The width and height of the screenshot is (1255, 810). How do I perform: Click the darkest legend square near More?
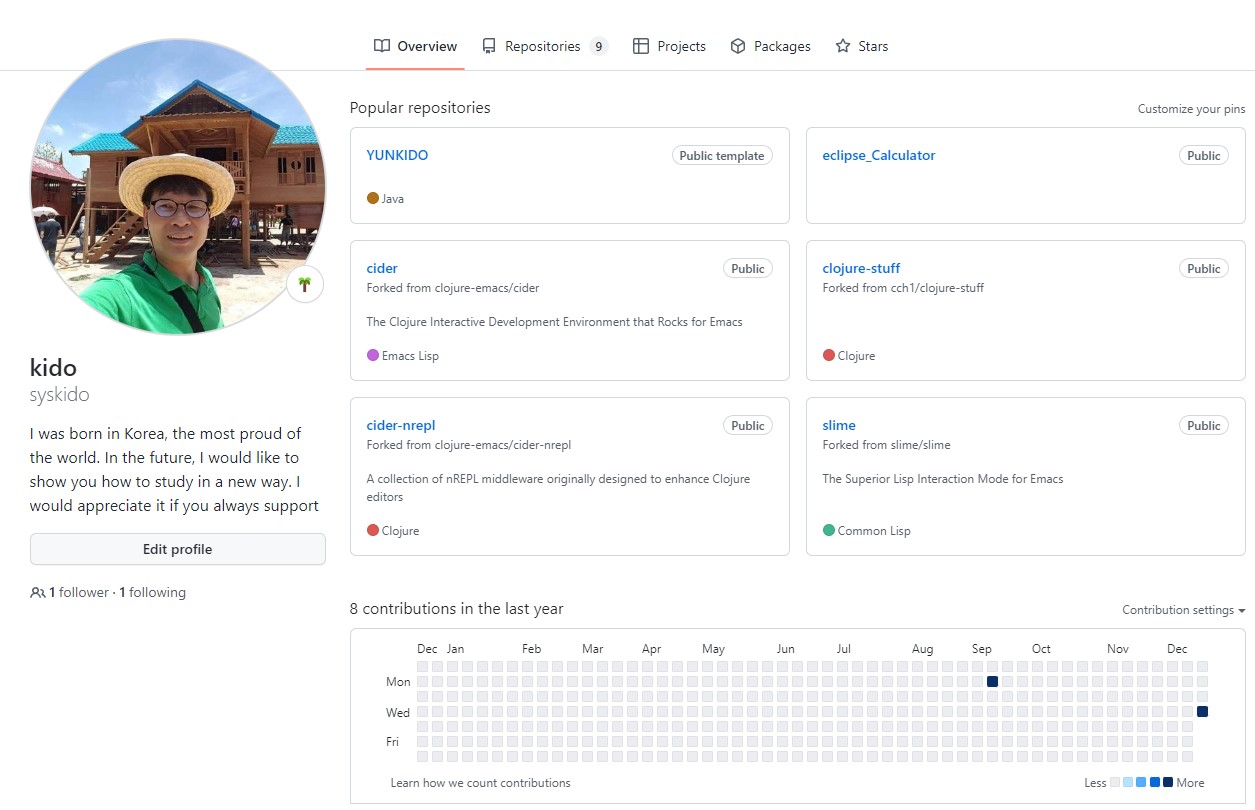click(x=1168, y=783)
